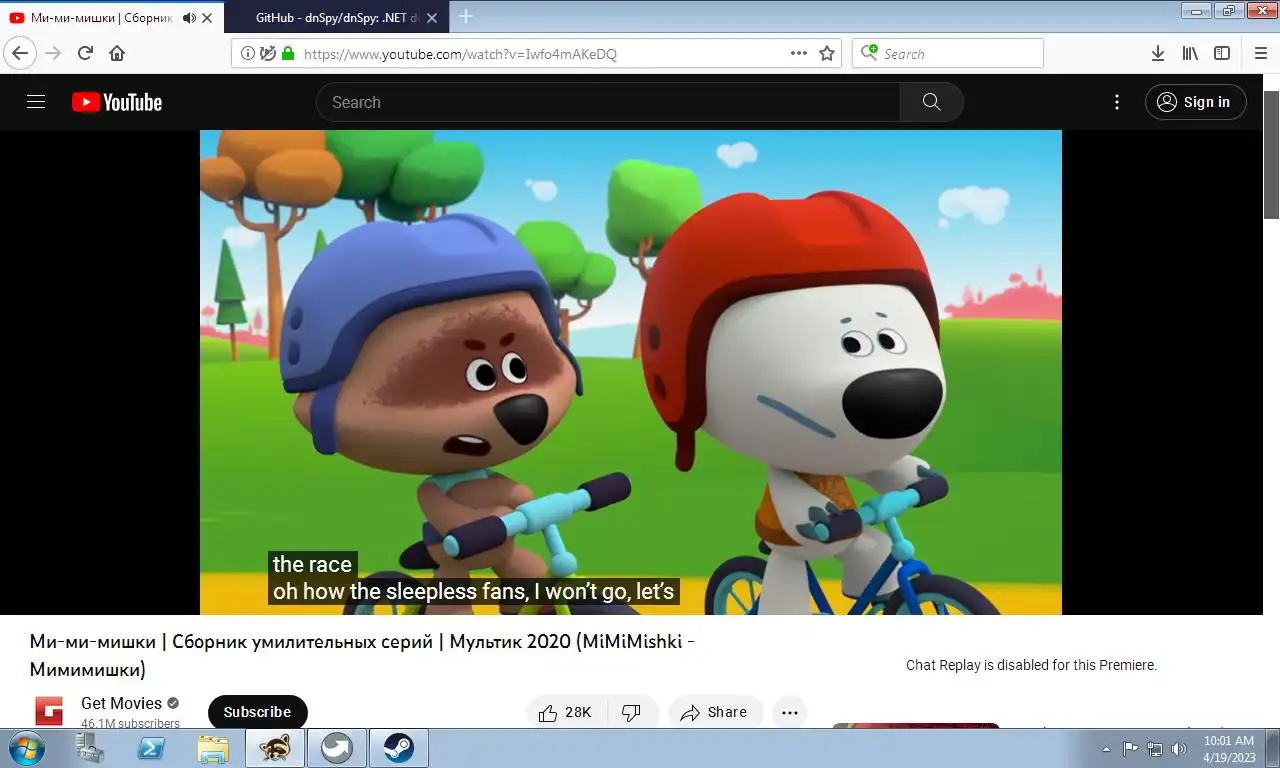Click the video title Ми-ми-мишки Сборник
This screenshot has width=1280, height=768.
[362, 655]
